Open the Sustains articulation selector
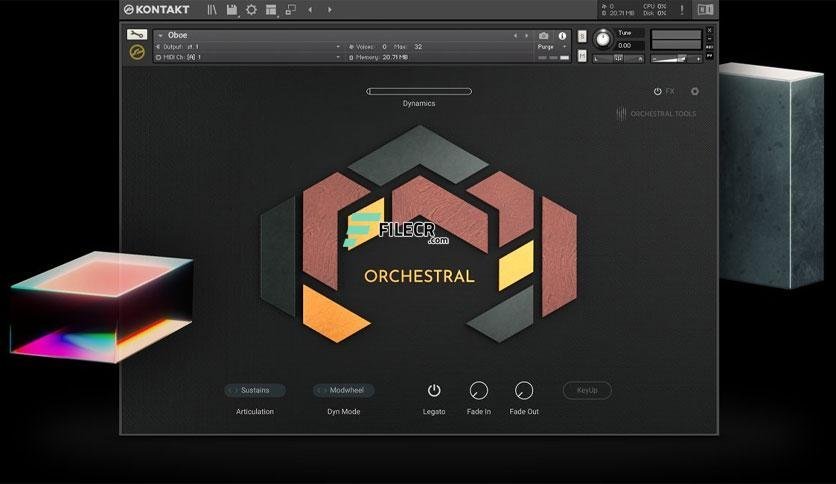This screenshot has width=836, height=484. tap(255, 390)
